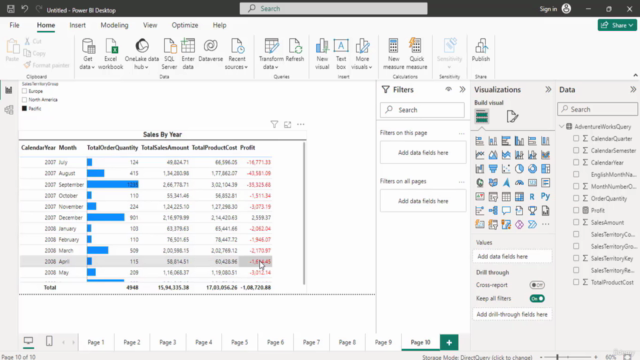Import from Excel workbook
The height and width of the screenshot is (360, 640).
[x=110, y=54]
